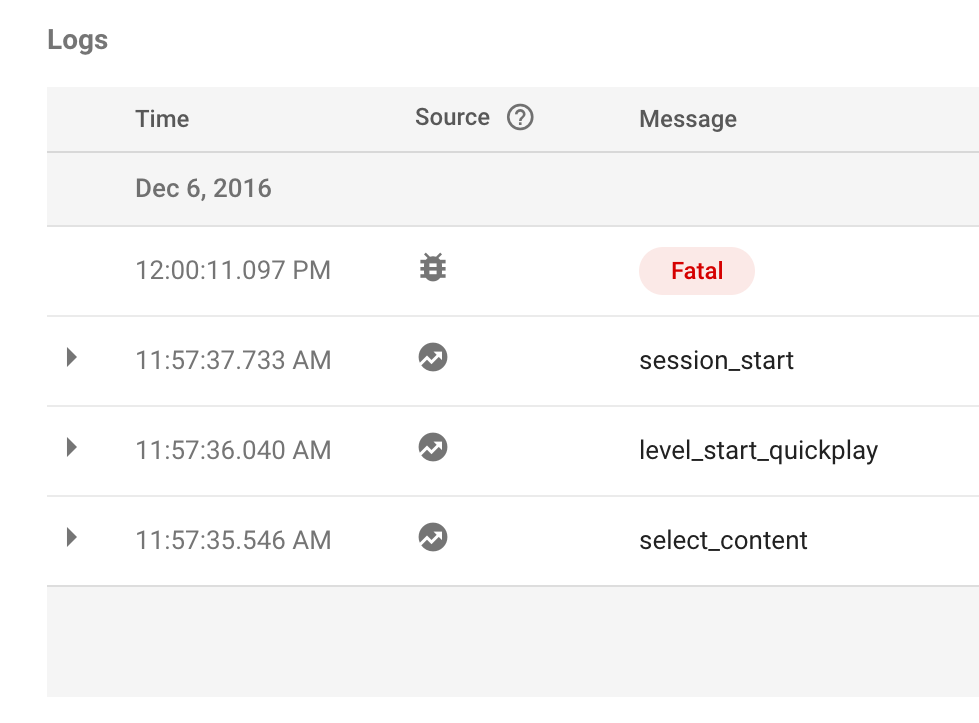The width and height of the screenshot is (979, 723).
Task: Select the select_content message text
Action: [x=723, y=541]
